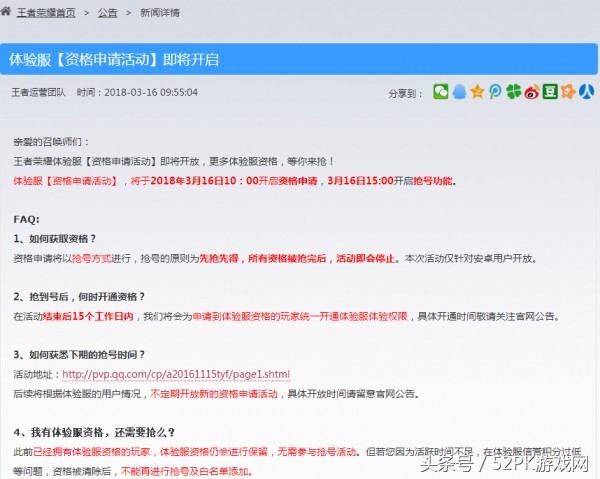The width and height of the screenshot is (600, 479).
Task: Share to WeChat via green chat icon
Action: point(441,92)
